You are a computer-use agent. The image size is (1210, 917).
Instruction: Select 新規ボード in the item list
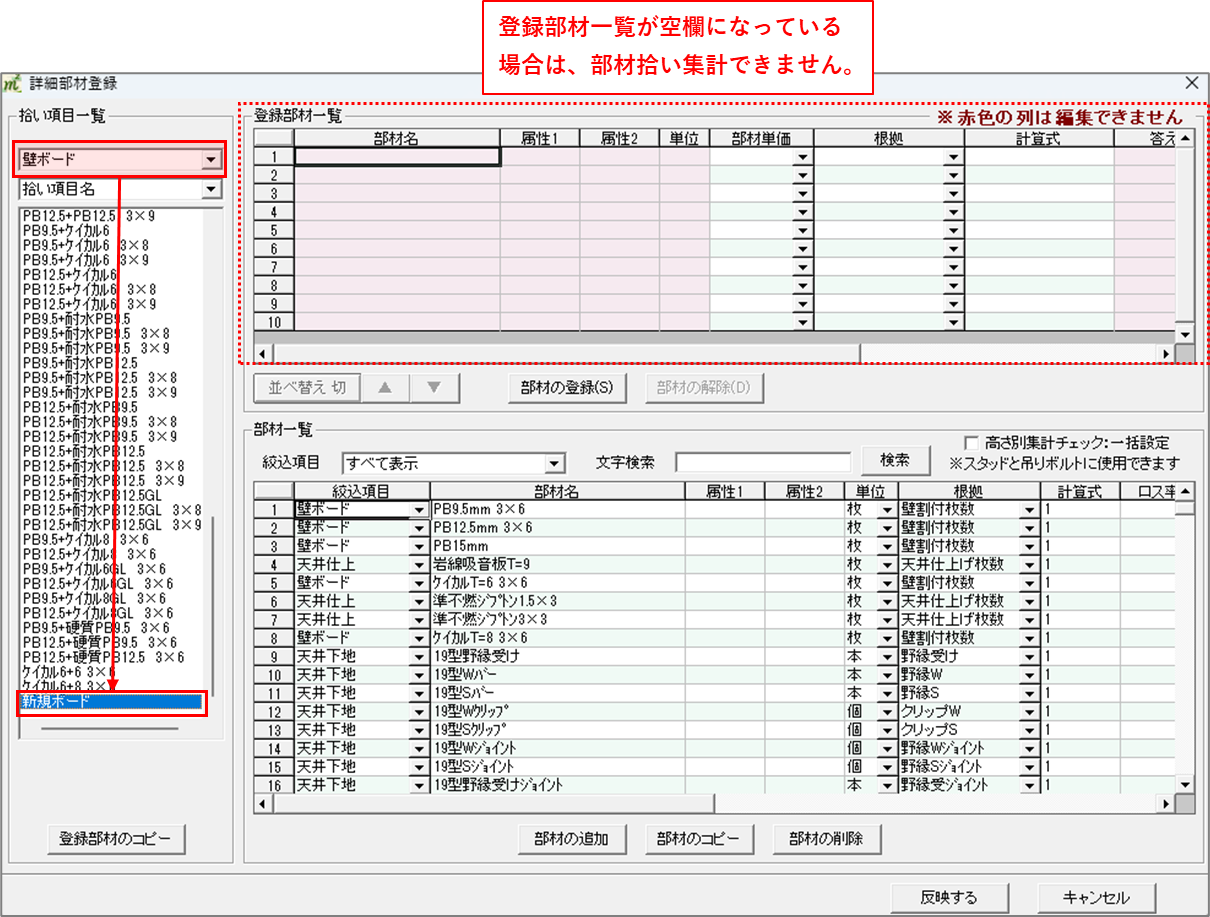pyautogui.click(x=112, y=703)
